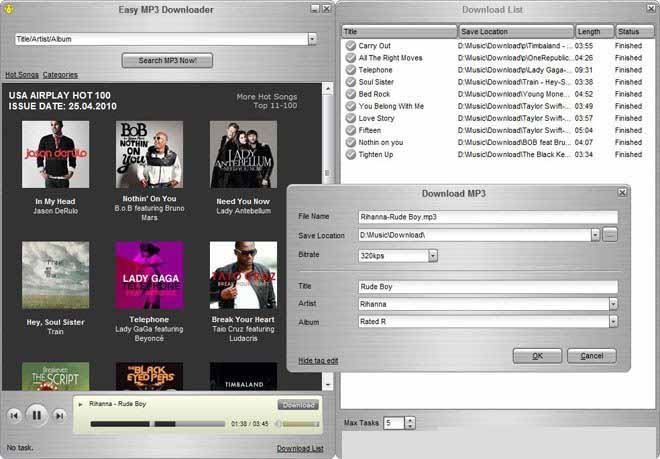
Task: Cancel the Download MP3 dialog
Action: tap(591, 356)
